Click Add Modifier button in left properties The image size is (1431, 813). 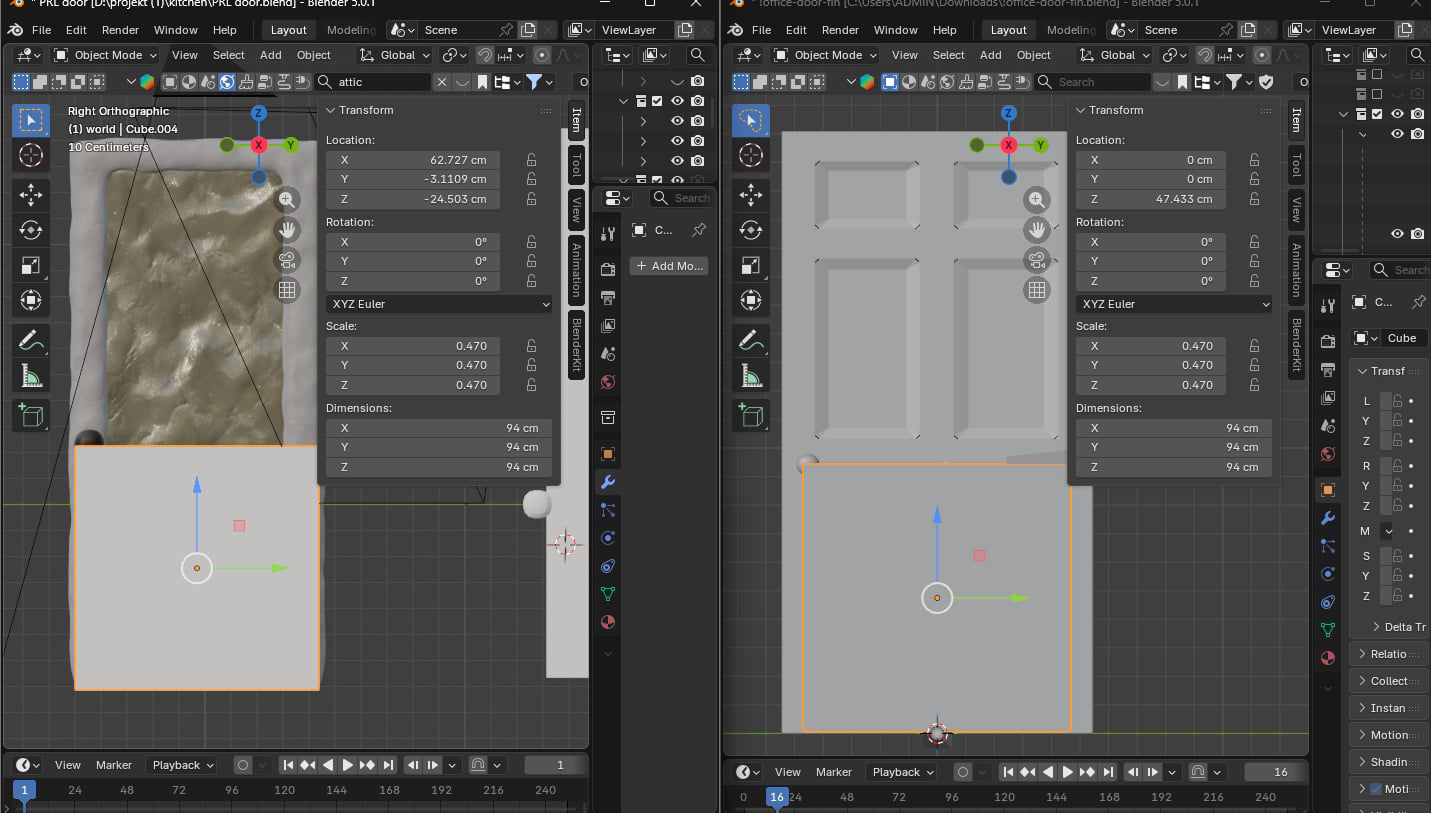(x=669, y=266)
